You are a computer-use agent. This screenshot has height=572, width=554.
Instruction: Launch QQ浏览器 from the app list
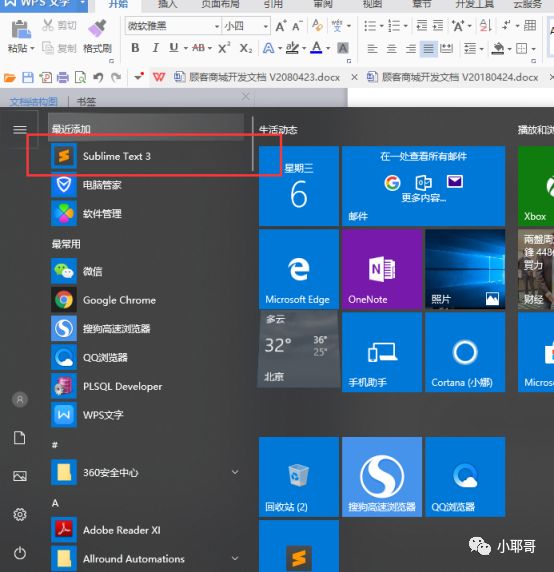point(147,357)
